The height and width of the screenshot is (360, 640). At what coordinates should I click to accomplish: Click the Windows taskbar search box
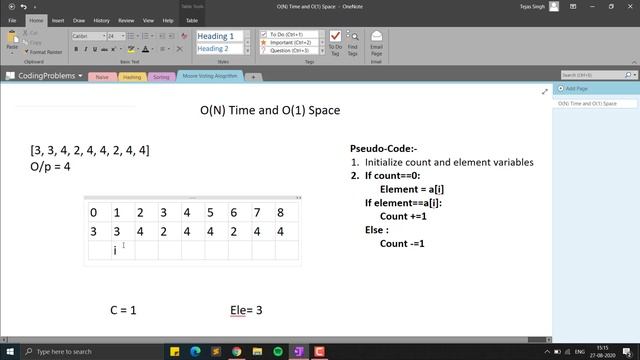(x=92, y=351)
